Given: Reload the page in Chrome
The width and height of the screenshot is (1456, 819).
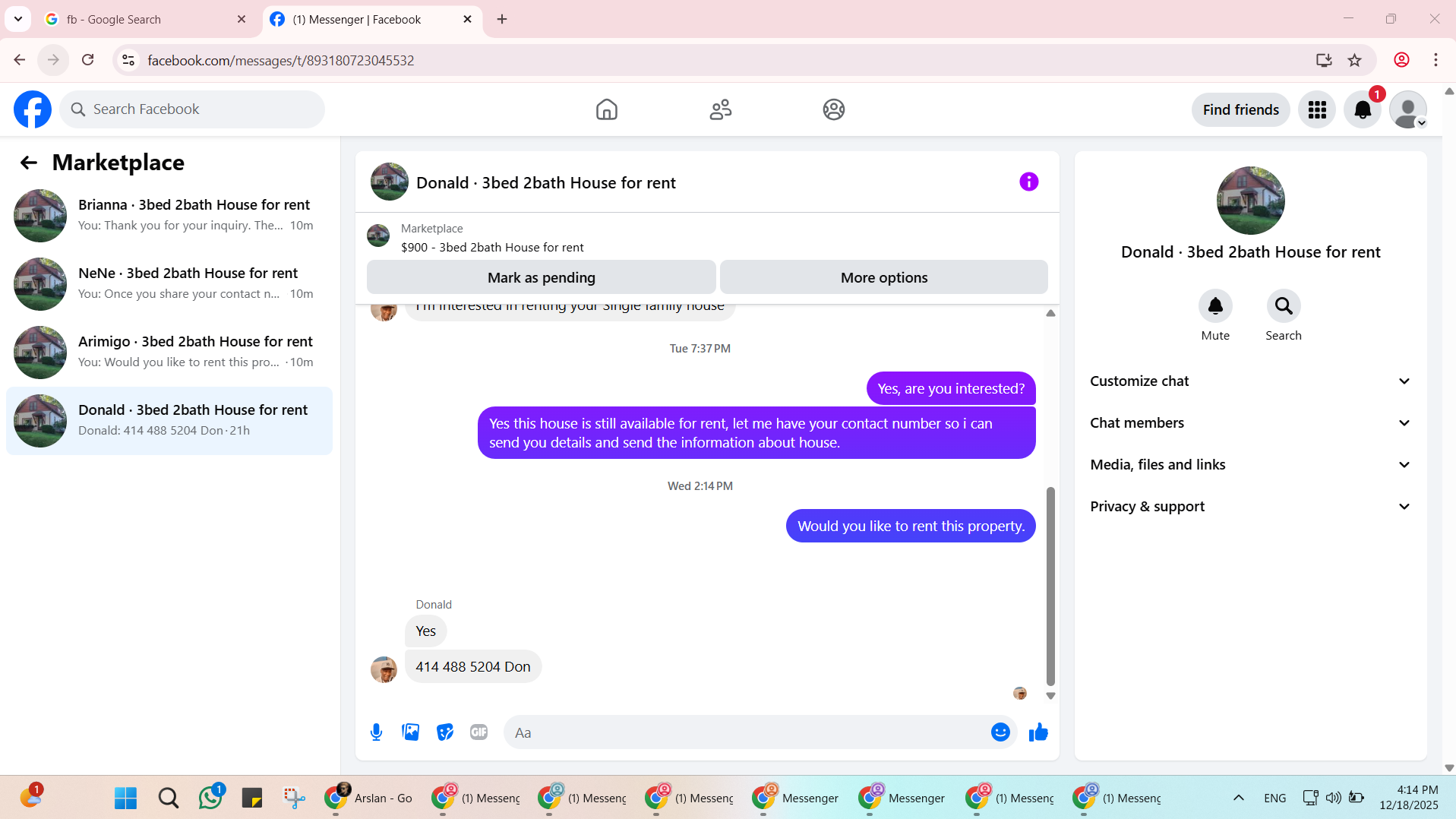Looking at the screenshot, I should click(x=88, y=60).
